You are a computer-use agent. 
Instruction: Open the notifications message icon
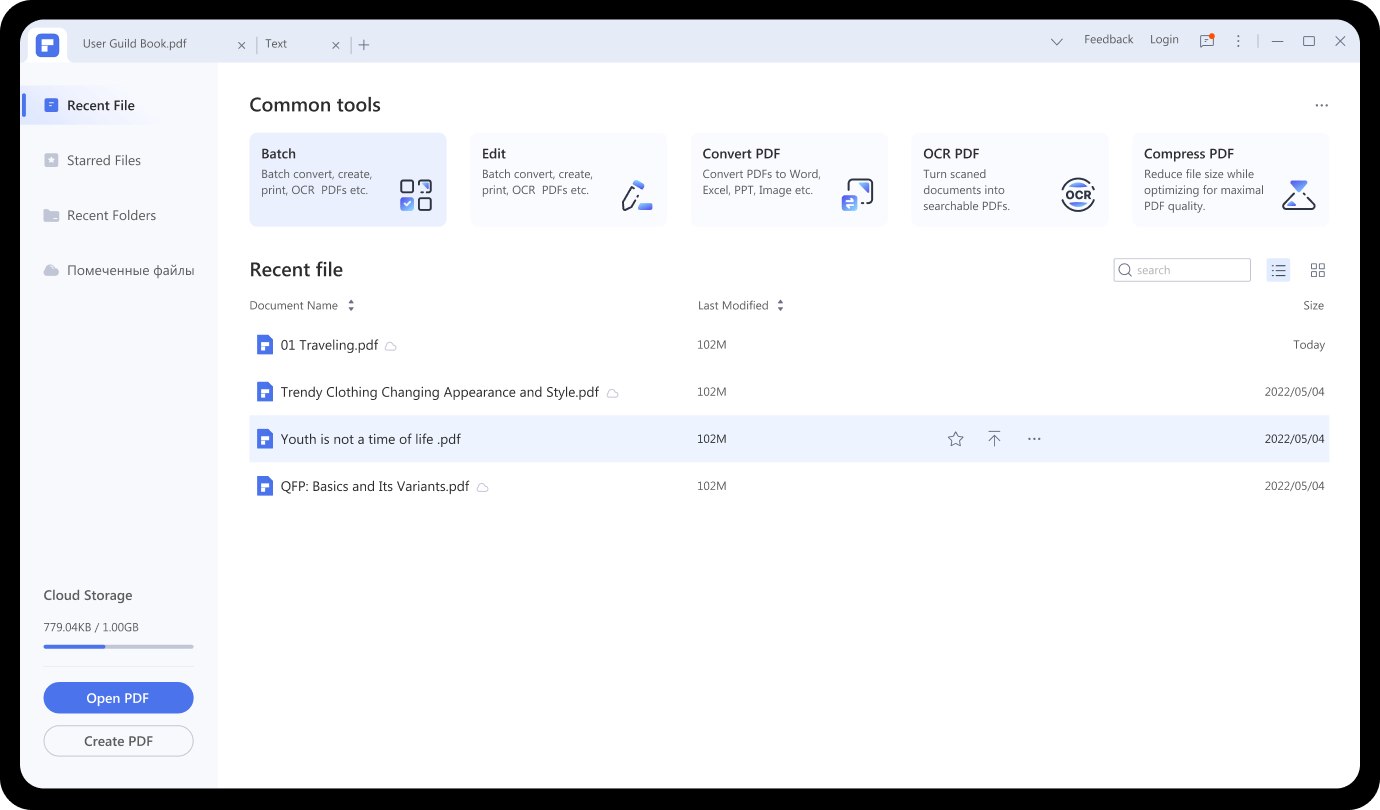coord(1206,40)
